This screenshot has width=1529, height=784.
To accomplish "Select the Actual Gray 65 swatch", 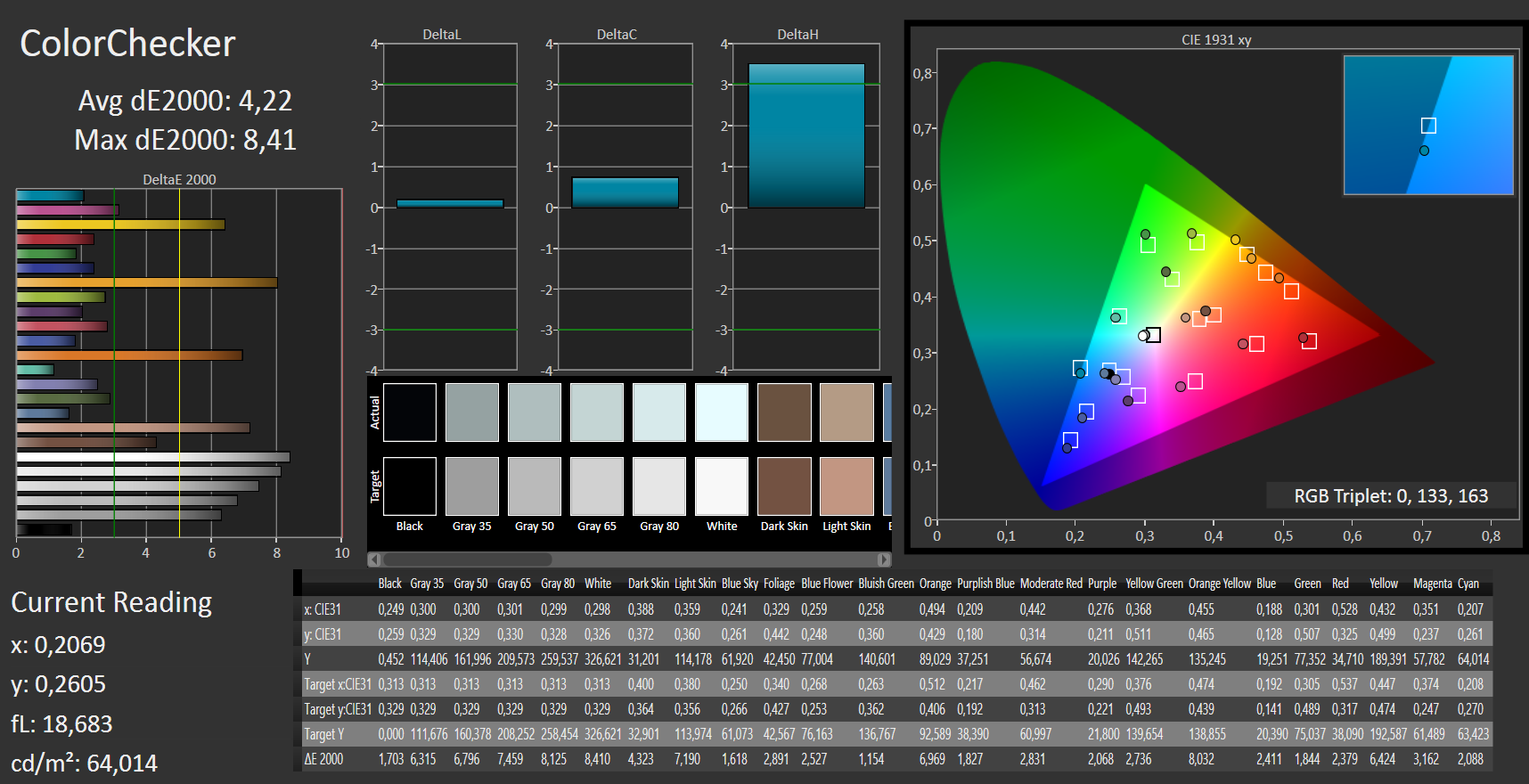I will (x=597, y=412).
